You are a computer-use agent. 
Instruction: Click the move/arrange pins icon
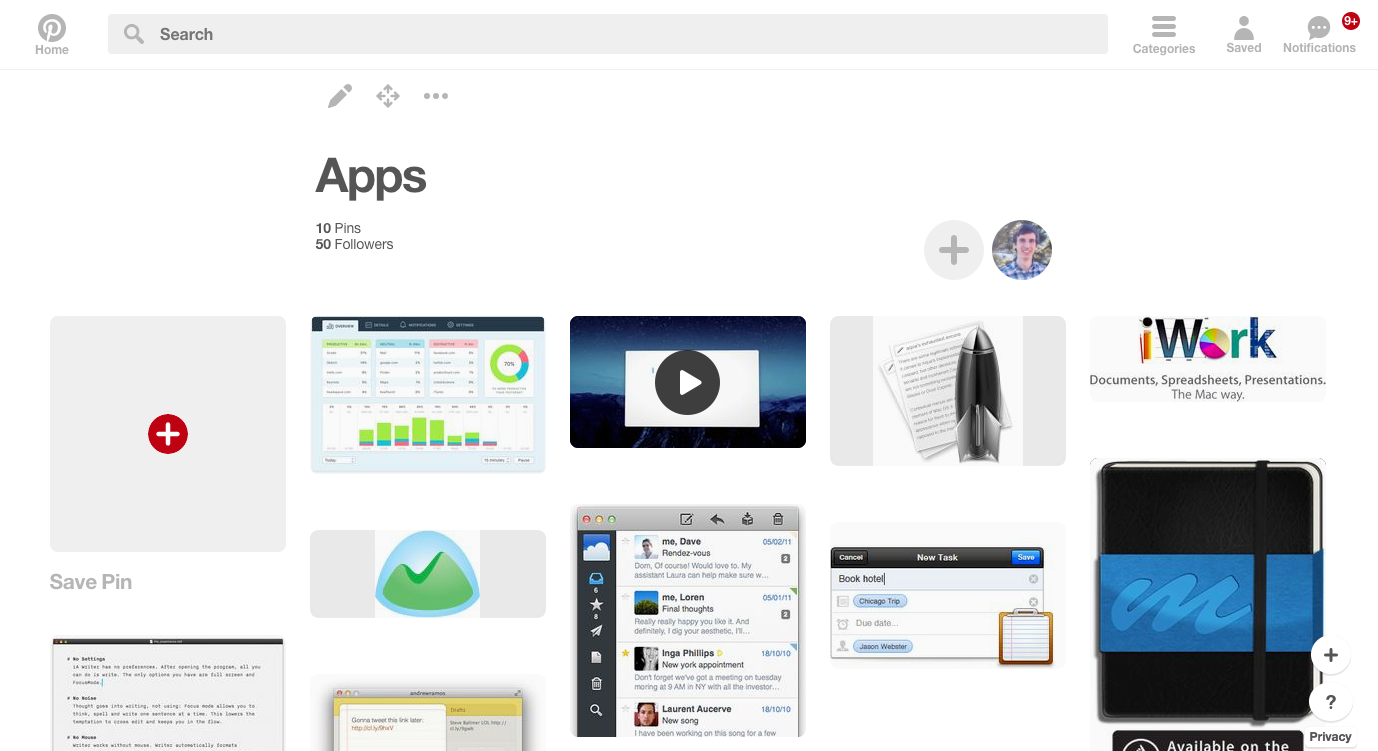pyautogui.click(x=388, y=96)
